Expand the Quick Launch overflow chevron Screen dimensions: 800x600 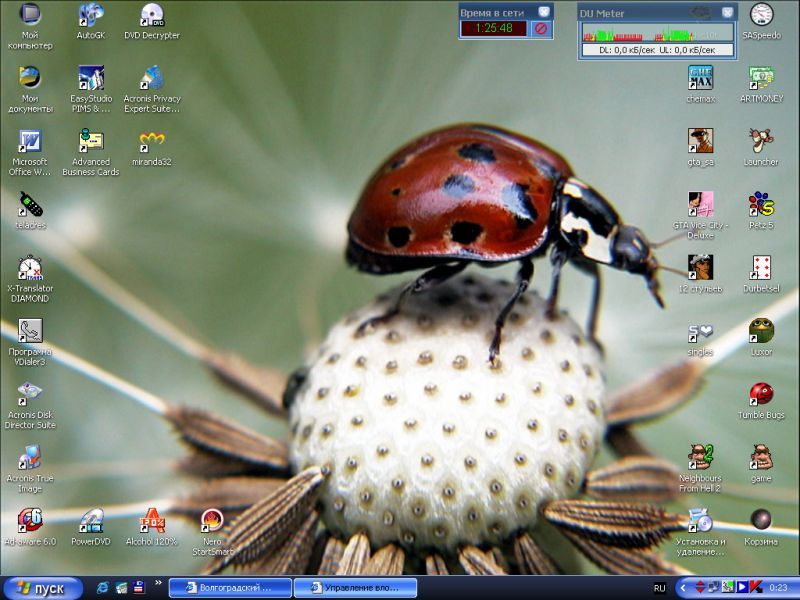tap(158, 583)
